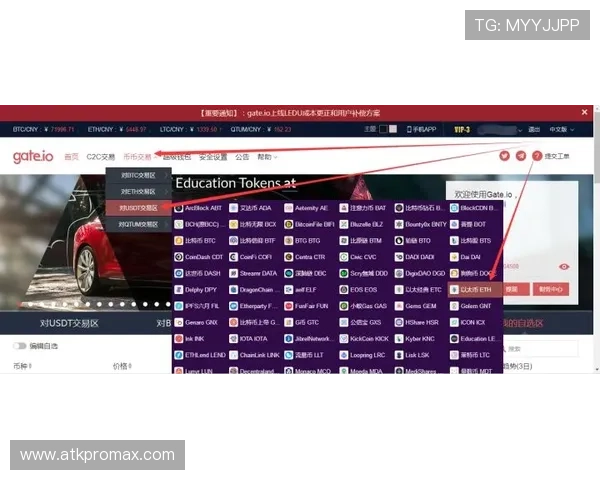600x480 pixels.
Task: Open the 币币交易 dropdown menu
Action: click(140, 157)
